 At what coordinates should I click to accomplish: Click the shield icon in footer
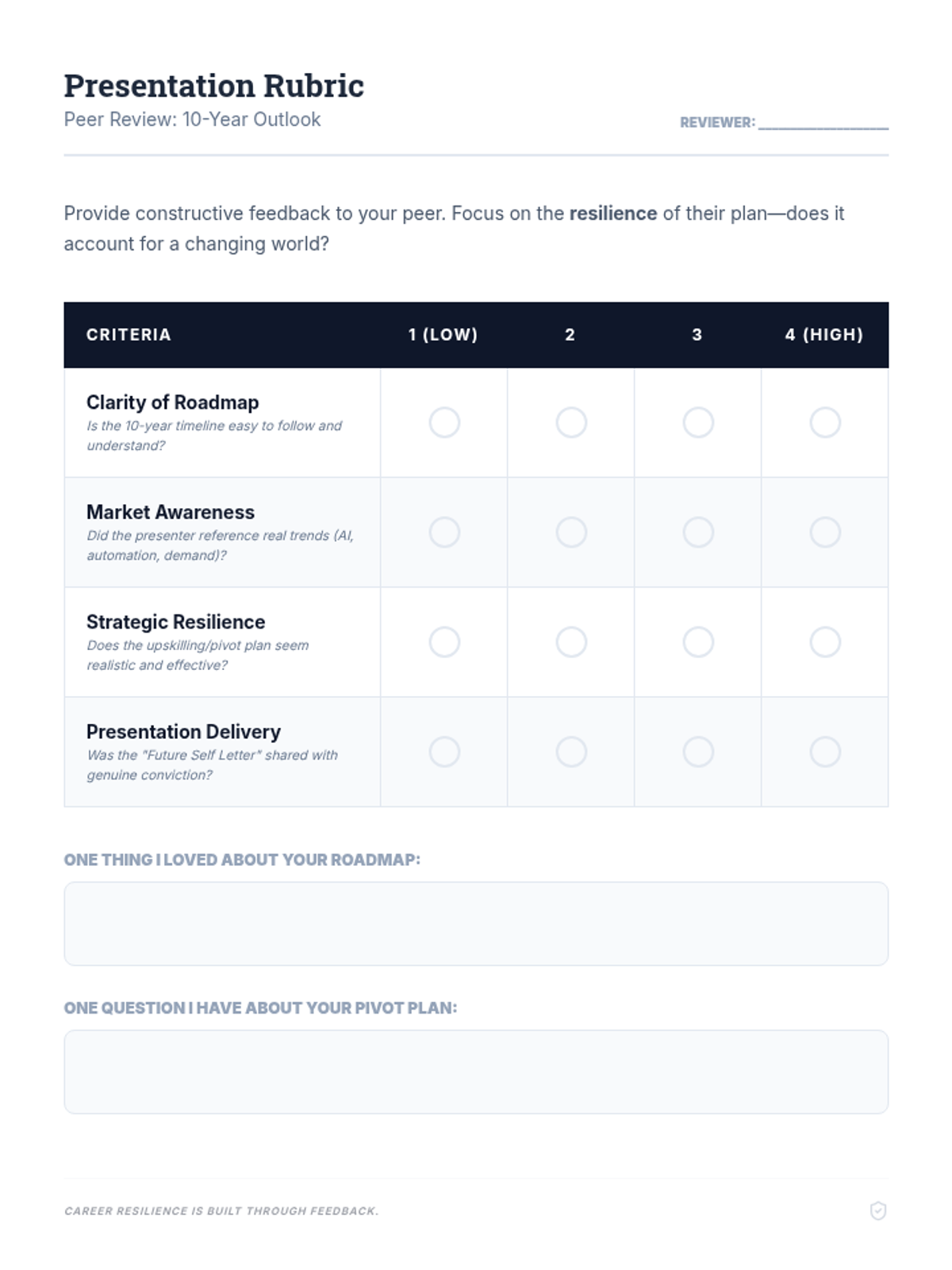pos(877,1210)
